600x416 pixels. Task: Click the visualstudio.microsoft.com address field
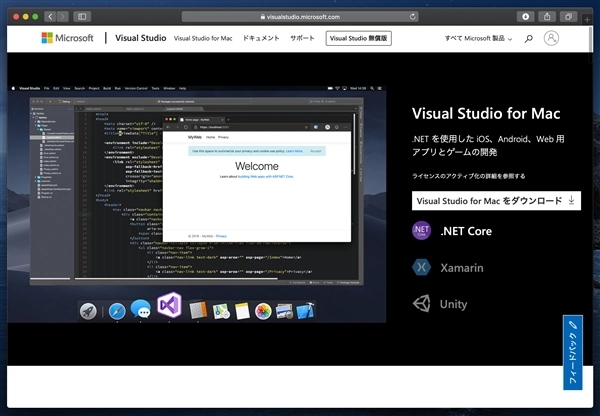pyautogui.click(x=300, y=16)
